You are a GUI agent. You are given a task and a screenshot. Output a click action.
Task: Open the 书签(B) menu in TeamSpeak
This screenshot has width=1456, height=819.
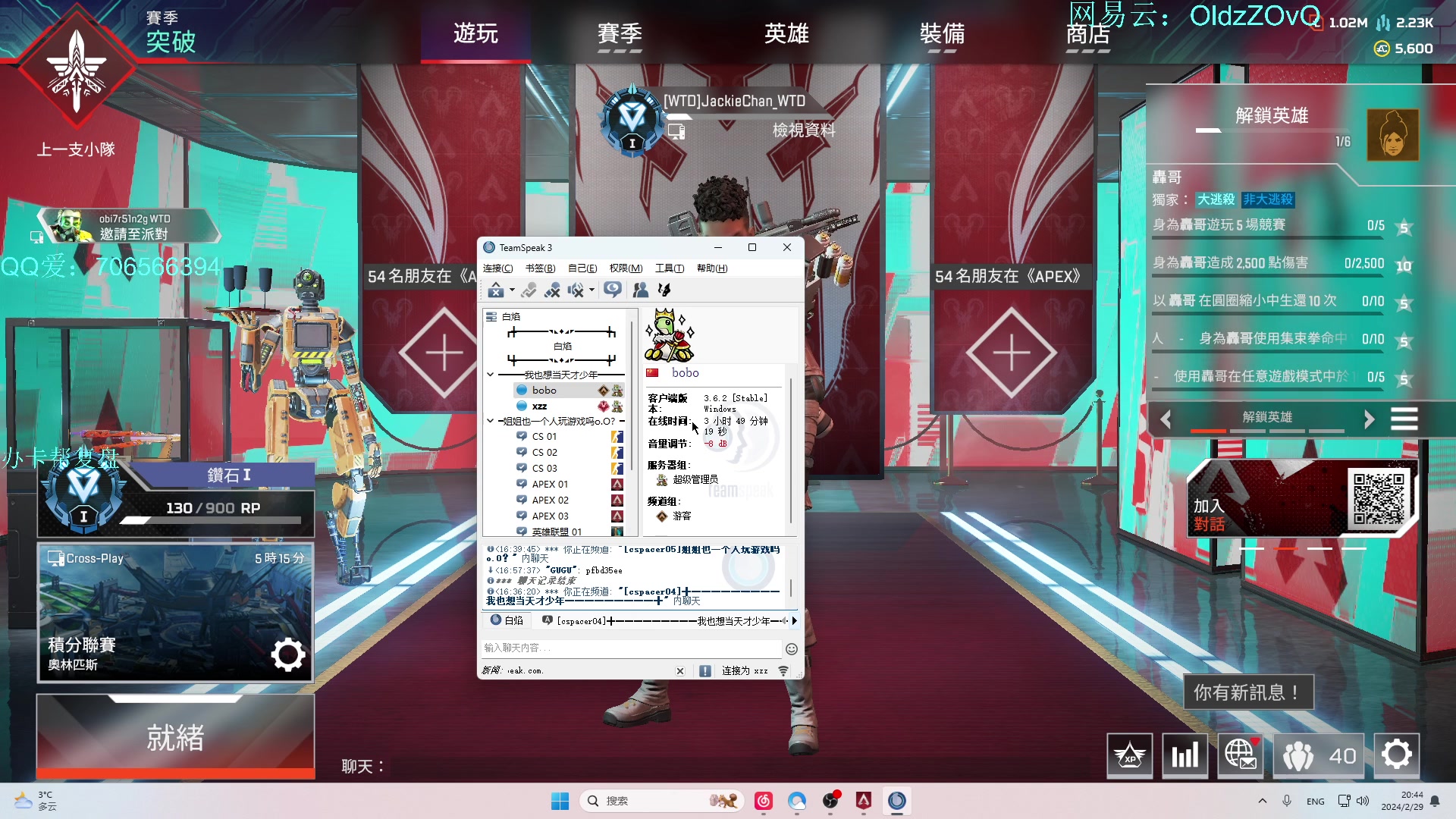click(x=540, y=268)
